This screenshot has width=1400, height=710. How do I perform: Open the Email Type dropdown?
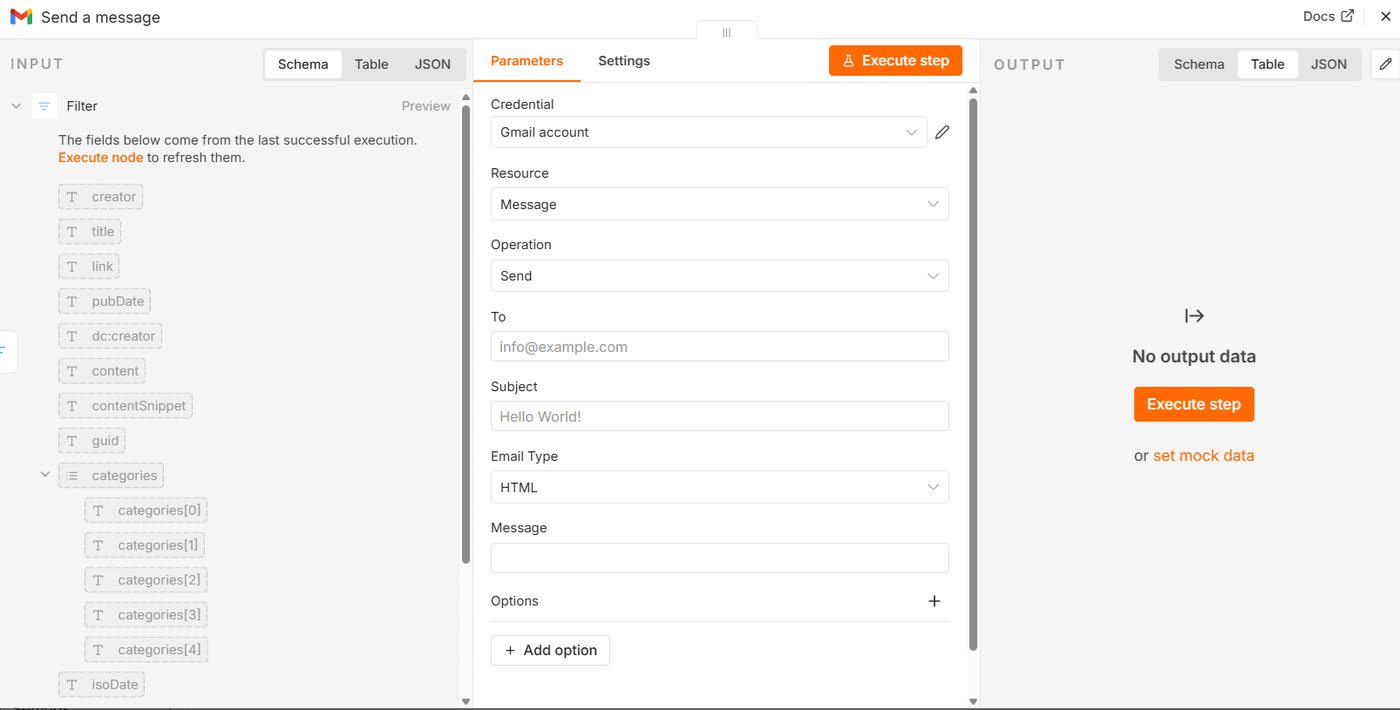719,487
